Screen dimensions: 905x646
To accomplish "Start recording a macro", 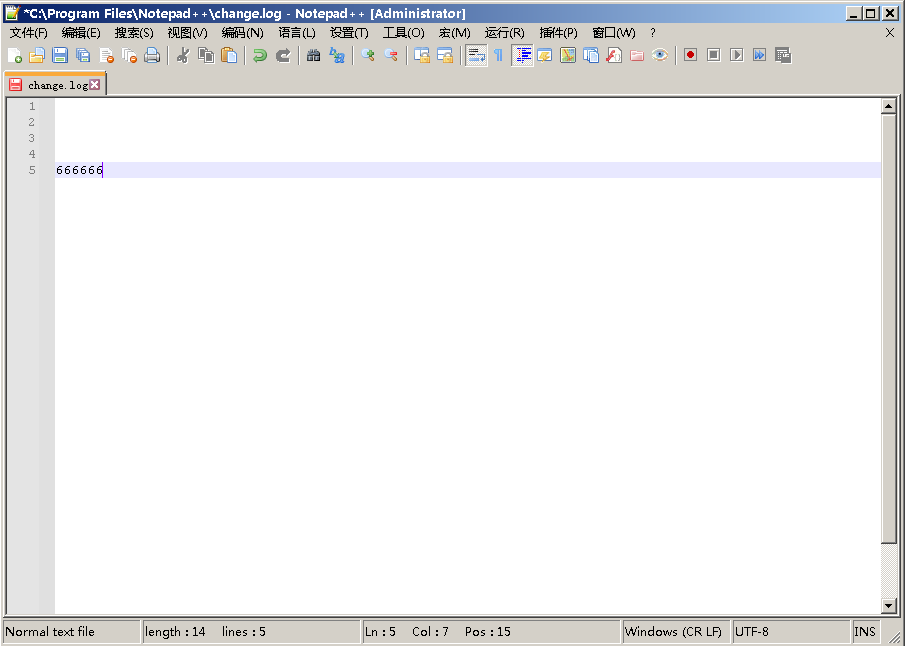I will pyautogui.click(x=690, y=55).
